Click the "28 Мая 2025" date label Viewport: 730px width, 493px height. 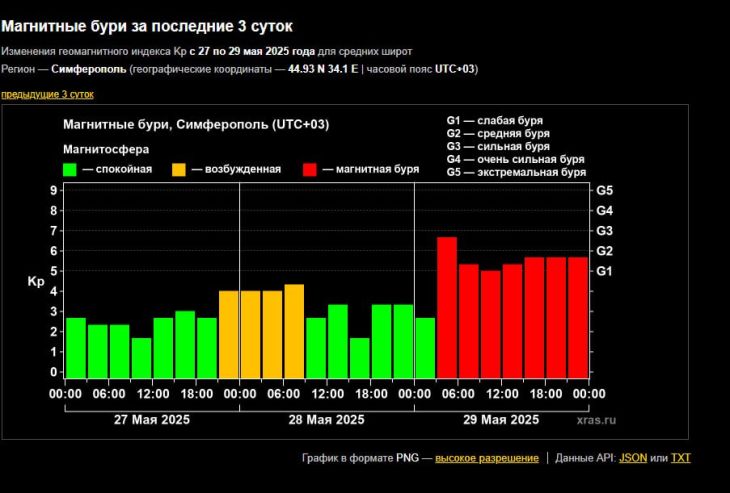point(327,419)
